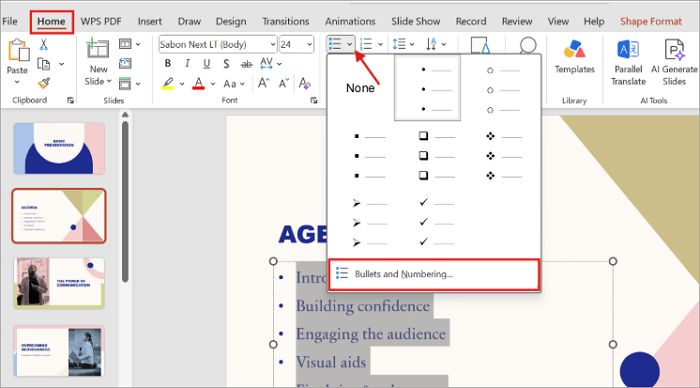Open the font size dropdown

pos(309,44)
